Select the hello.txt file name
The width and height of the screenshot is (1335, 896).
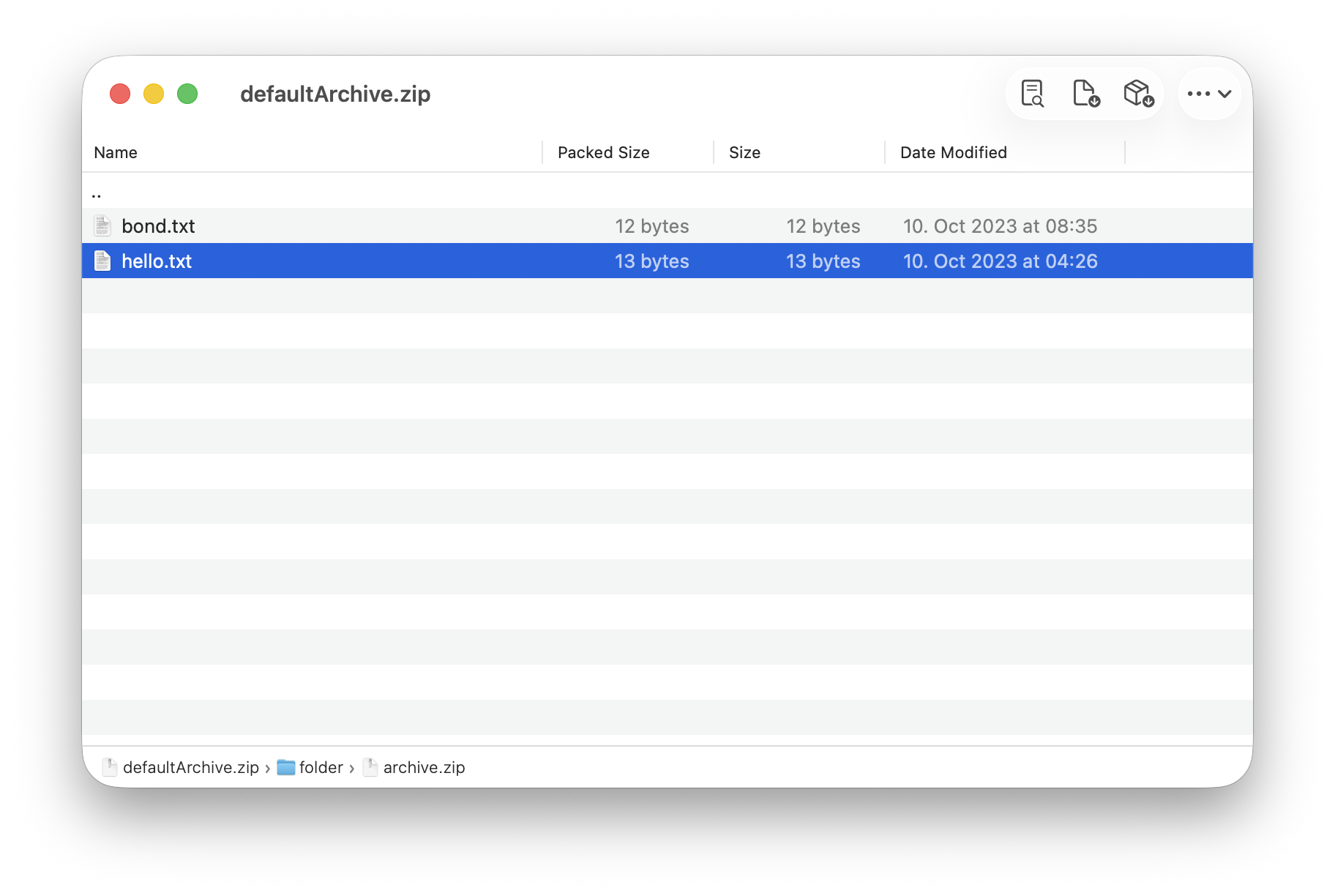tap(157, 261)
